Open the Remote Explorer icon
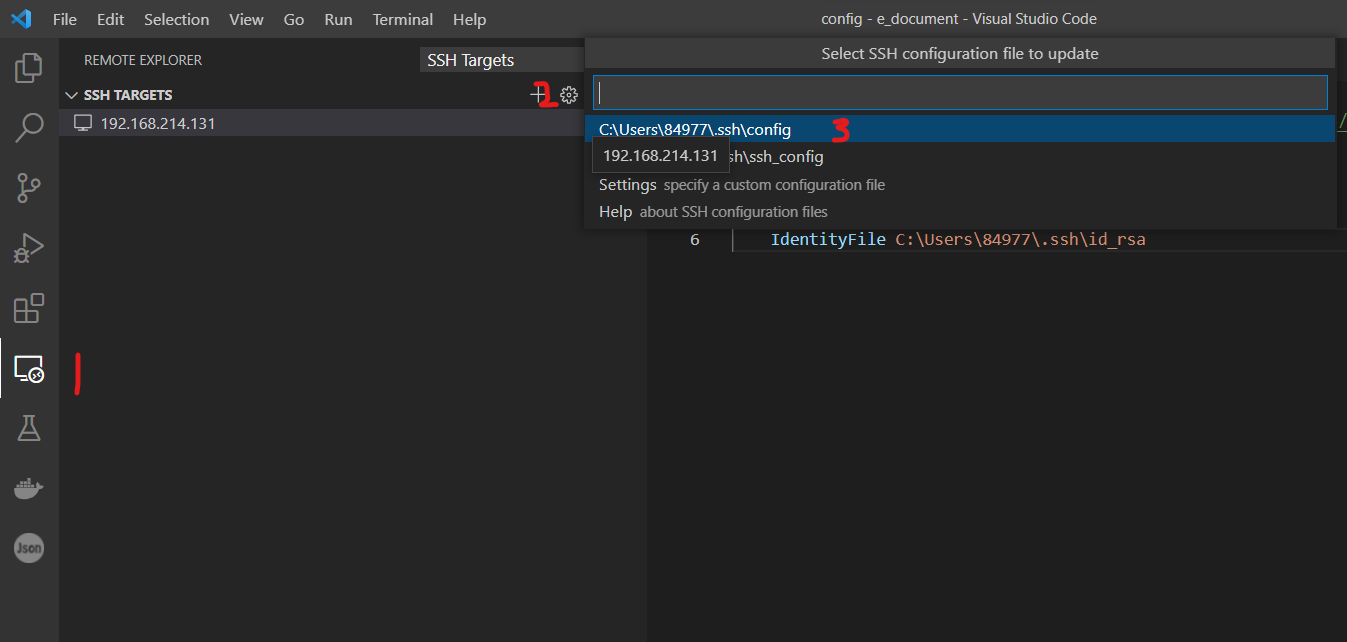Image resolution: width=1347 pixels, height=642 pixels. point(29,369)
